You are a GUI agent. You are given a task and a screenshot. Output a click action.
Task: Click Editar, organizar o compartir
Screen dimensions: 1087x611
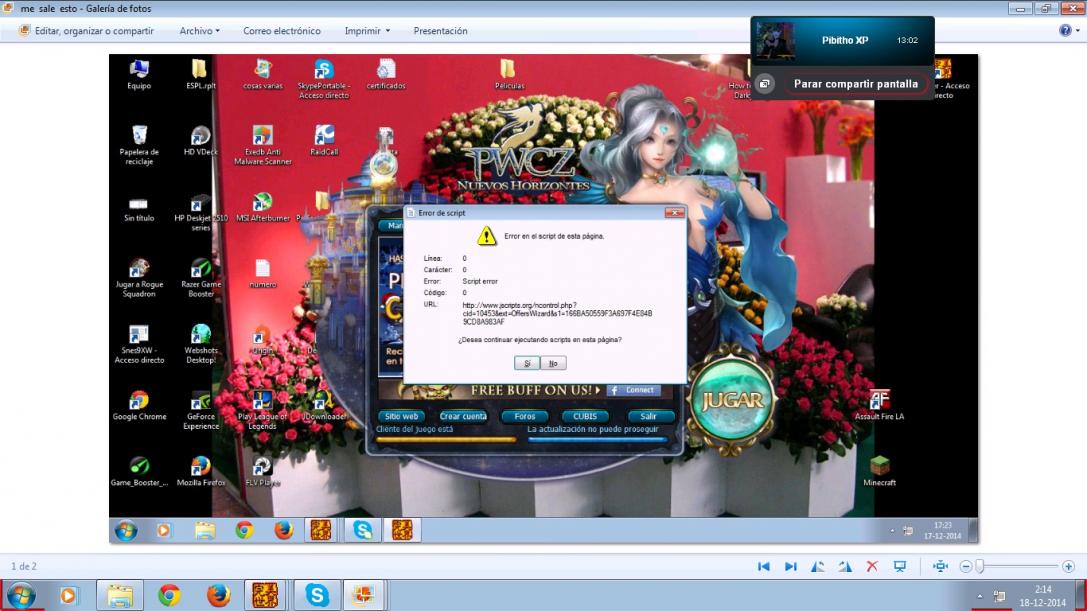pyautogui.click(x=87, y=31)
